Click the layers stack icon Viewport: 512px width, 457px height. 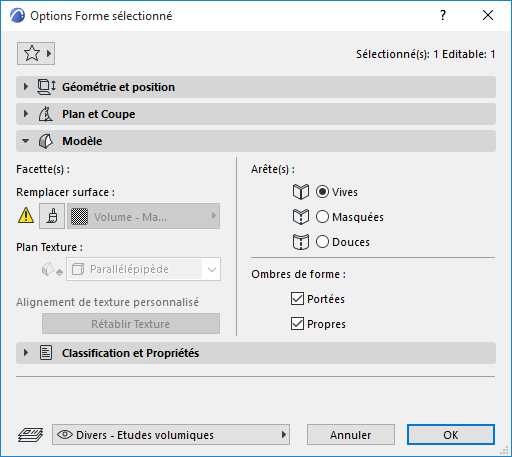pos(30,435)
